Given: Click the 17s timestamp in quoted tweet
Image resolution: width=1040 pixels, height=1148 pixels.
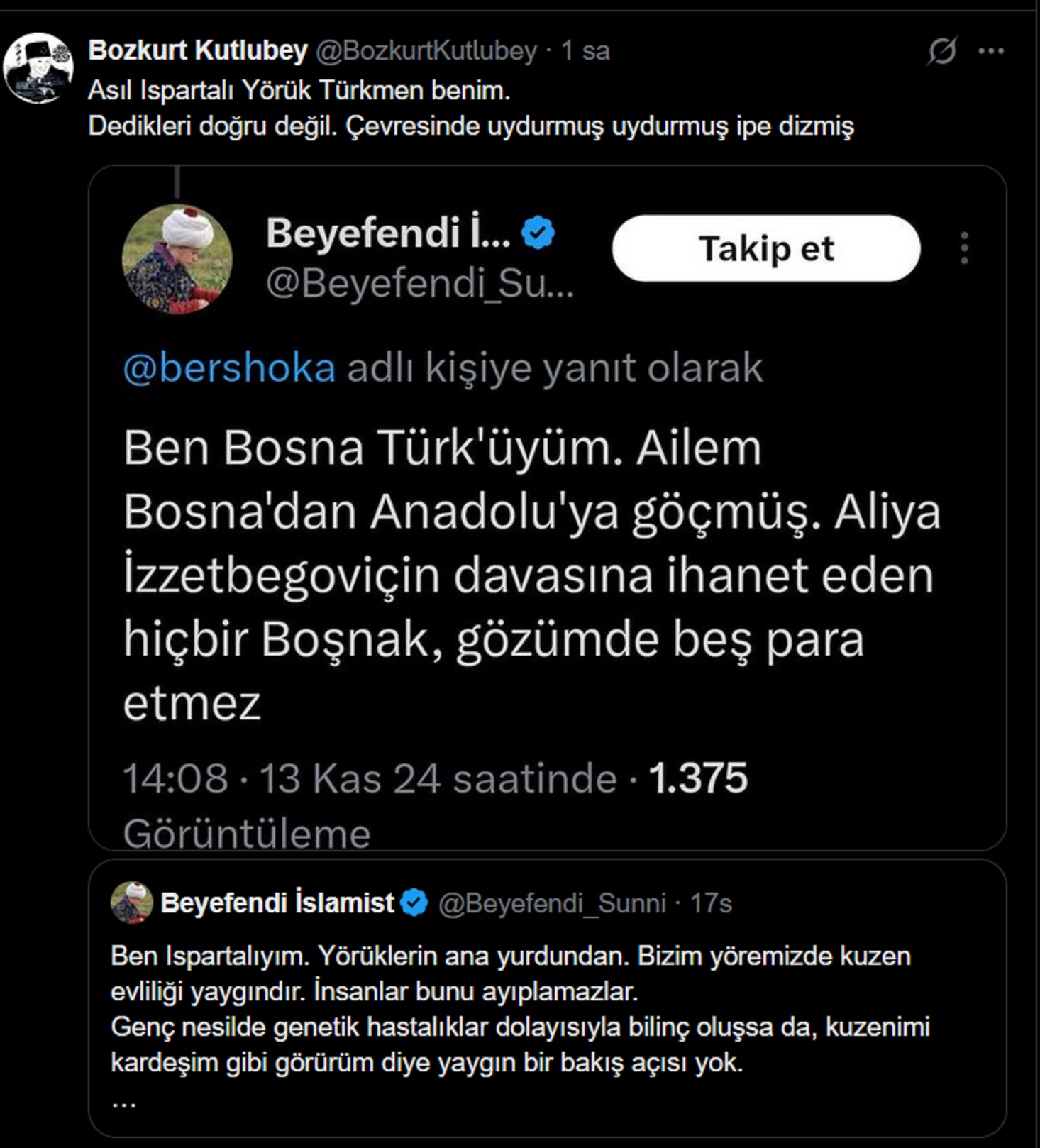Looking at the screenshot, I should tap(711, 903).
